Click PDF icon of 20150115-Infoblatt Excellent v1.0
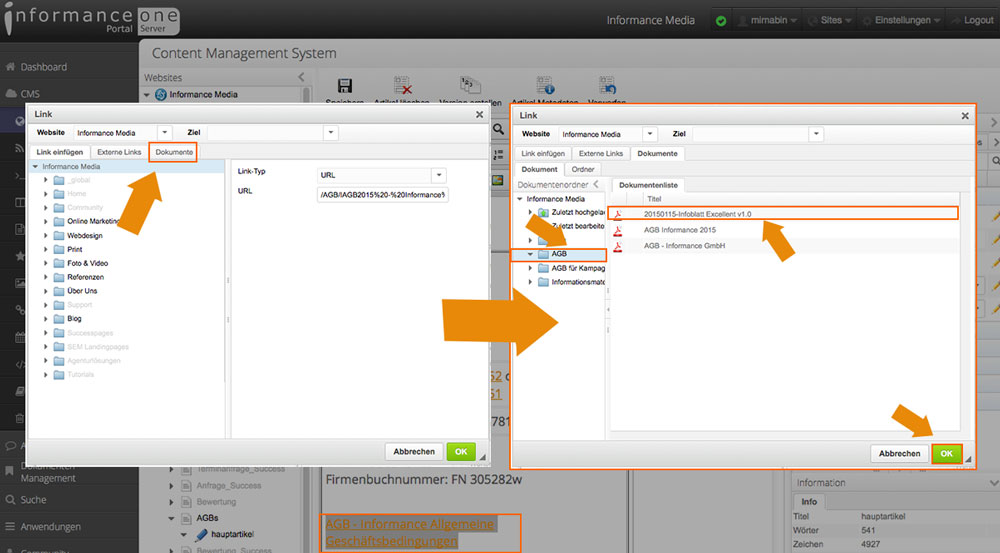The width and height of the screenshot is (1000, 553). pos(617,214)
